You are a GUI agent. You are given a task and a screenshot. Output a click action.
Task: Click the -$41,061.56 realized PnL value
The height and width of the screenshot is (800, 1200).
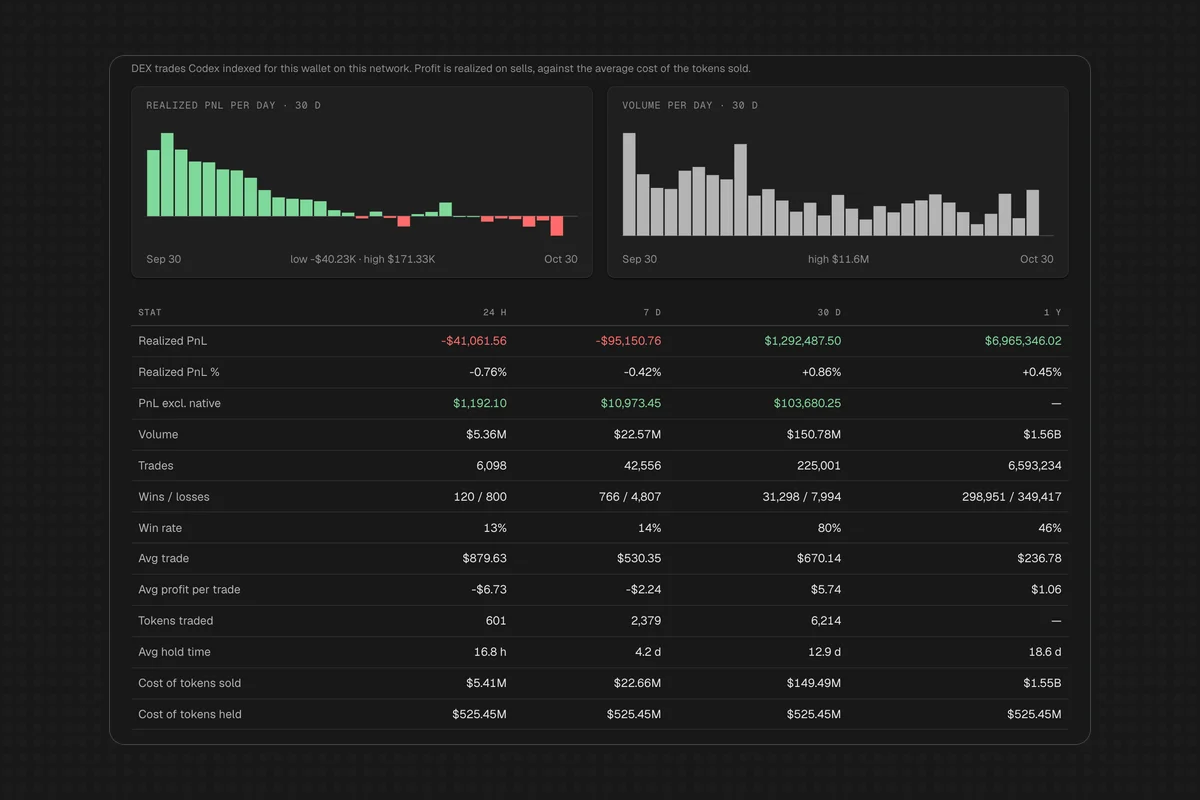click(474, 341)
